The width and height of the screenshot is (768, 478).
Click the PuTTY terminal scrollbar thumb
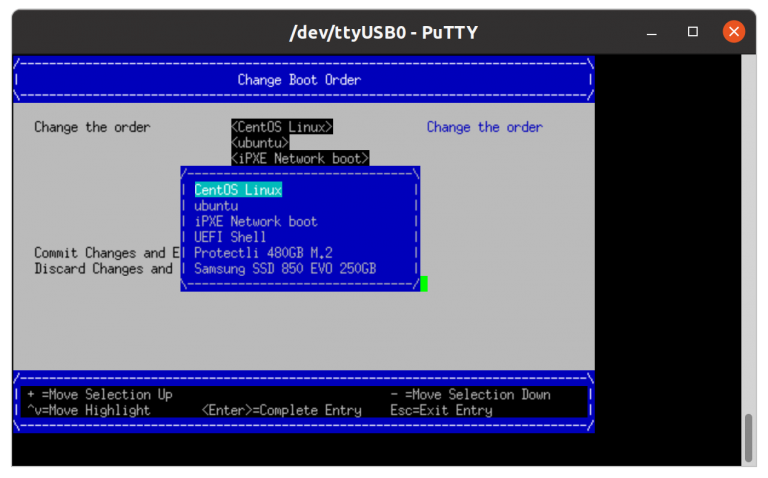click(748, 437)
